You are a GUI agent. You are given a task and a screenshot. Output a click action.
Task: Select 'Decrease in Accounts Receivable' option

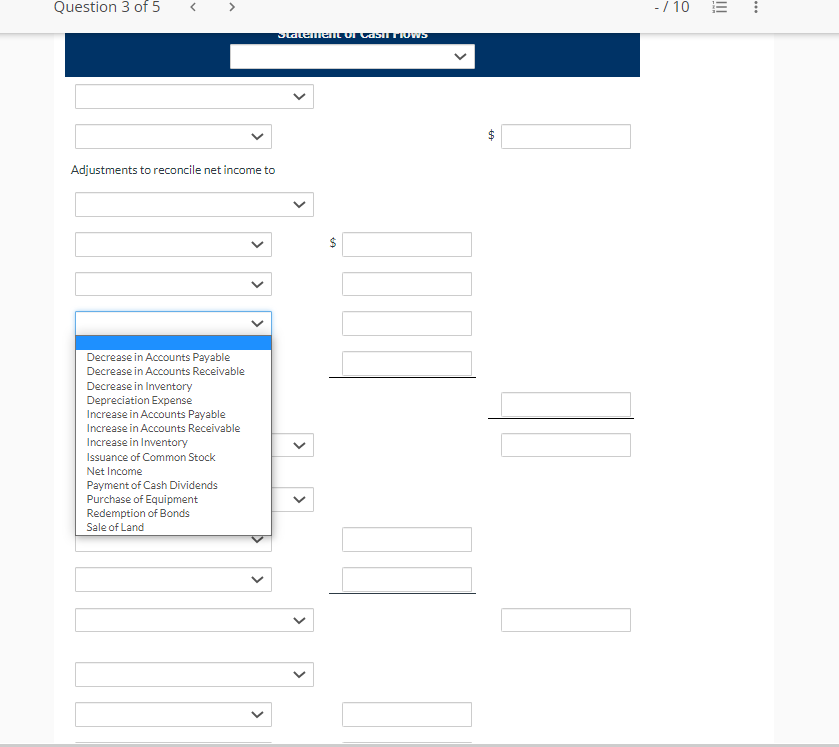(173, 371)
